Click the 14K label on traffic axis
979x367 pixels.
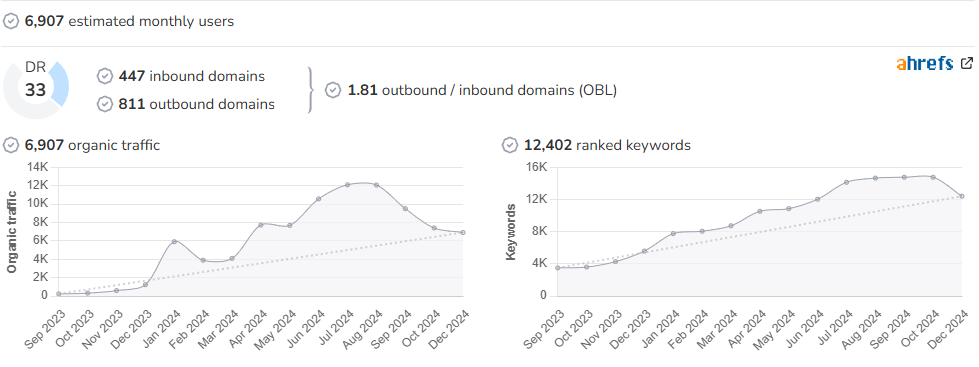(x=37, y=167)
